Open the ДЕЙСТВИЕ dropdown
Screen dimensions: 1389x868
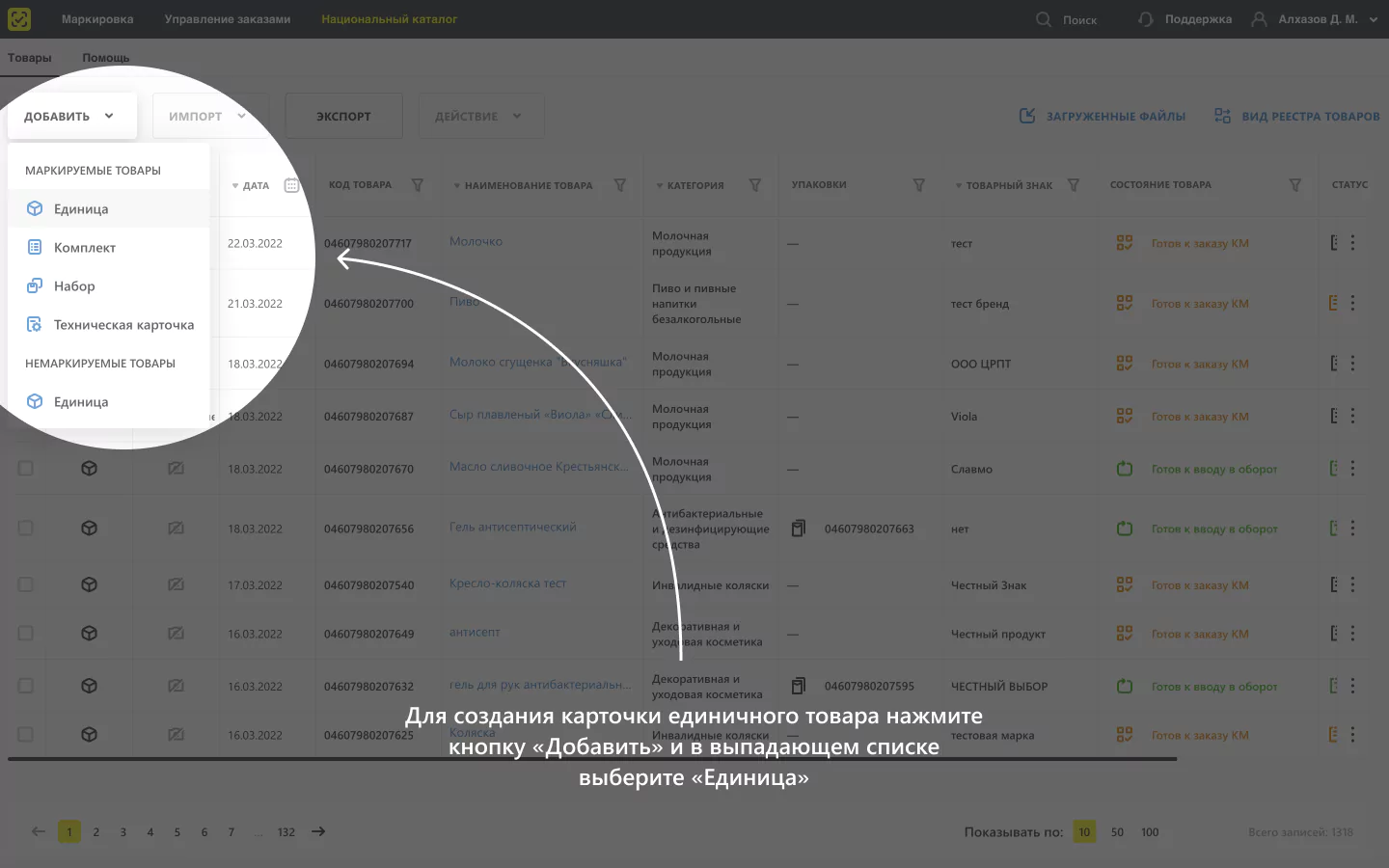click(x=480, y=116)
